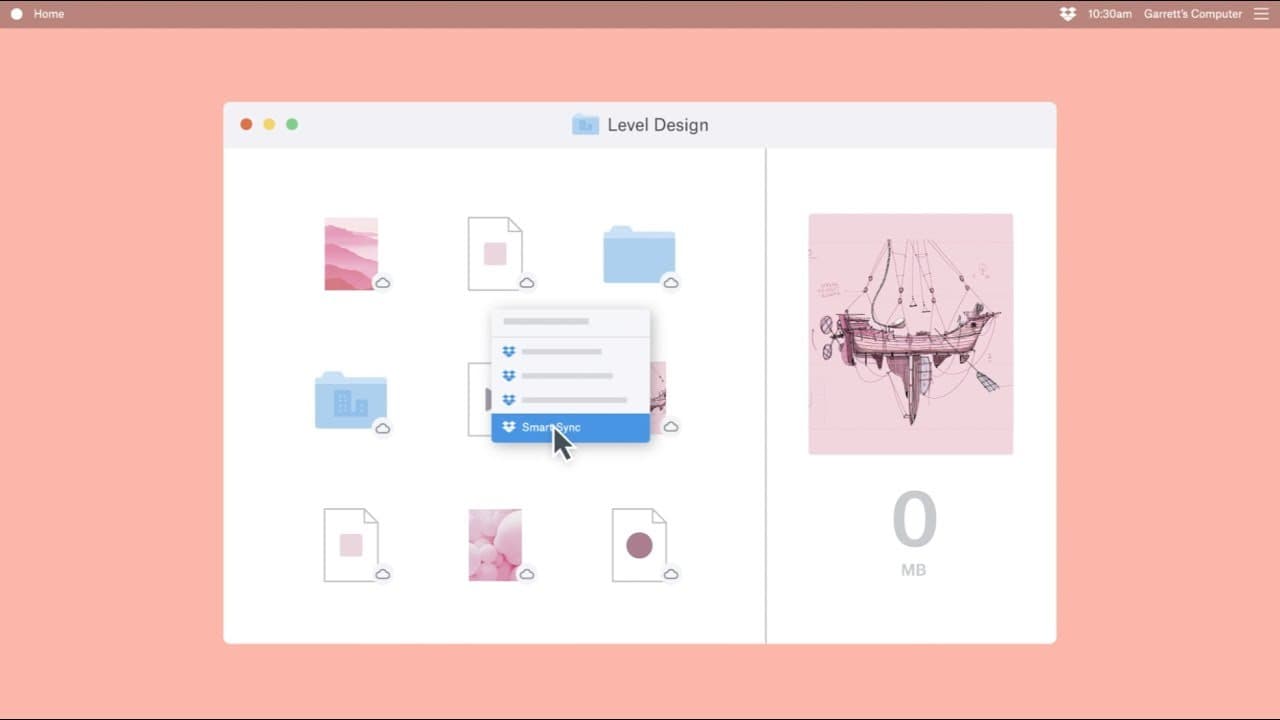Open the blue folder with building icon

pos(351,400)
